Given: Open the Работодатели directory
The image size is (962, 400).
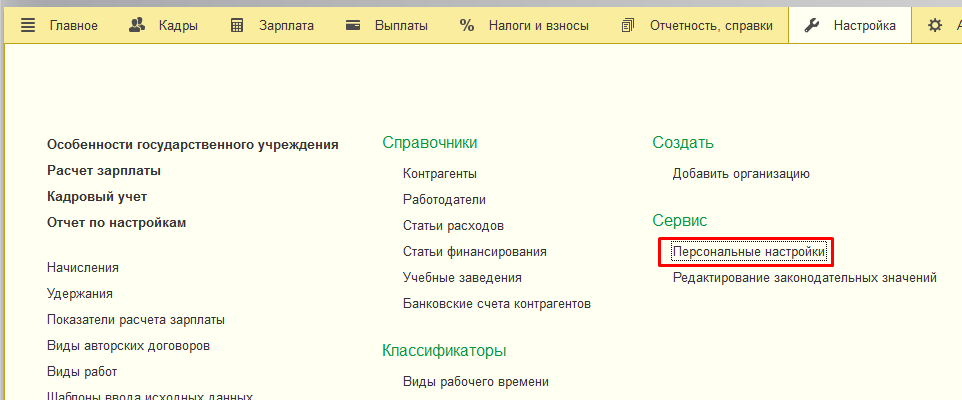Looking at the screenshot, I should 444,200.
